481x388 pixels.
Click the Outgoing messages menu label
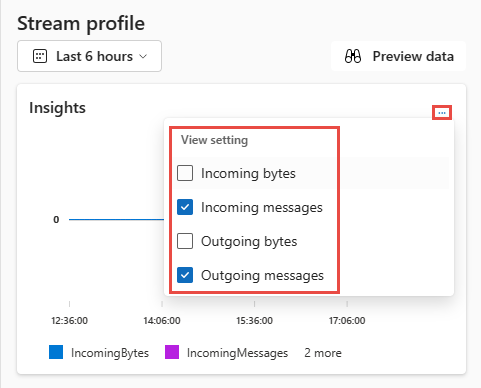(x=262, y=276)
